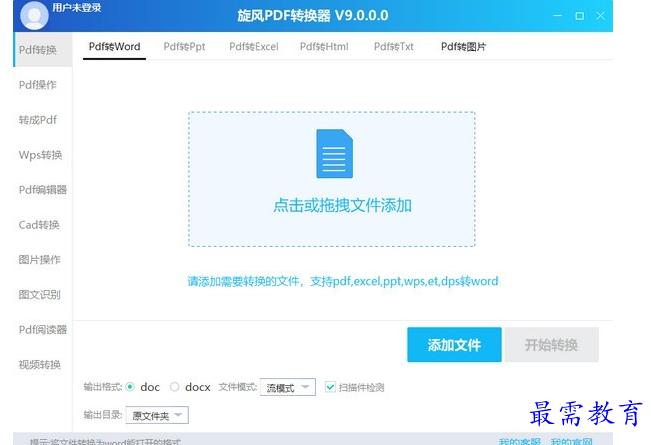Open the Pdf转Word tab
The height and width of the screenshot is (445, 651).
point(115,46)
